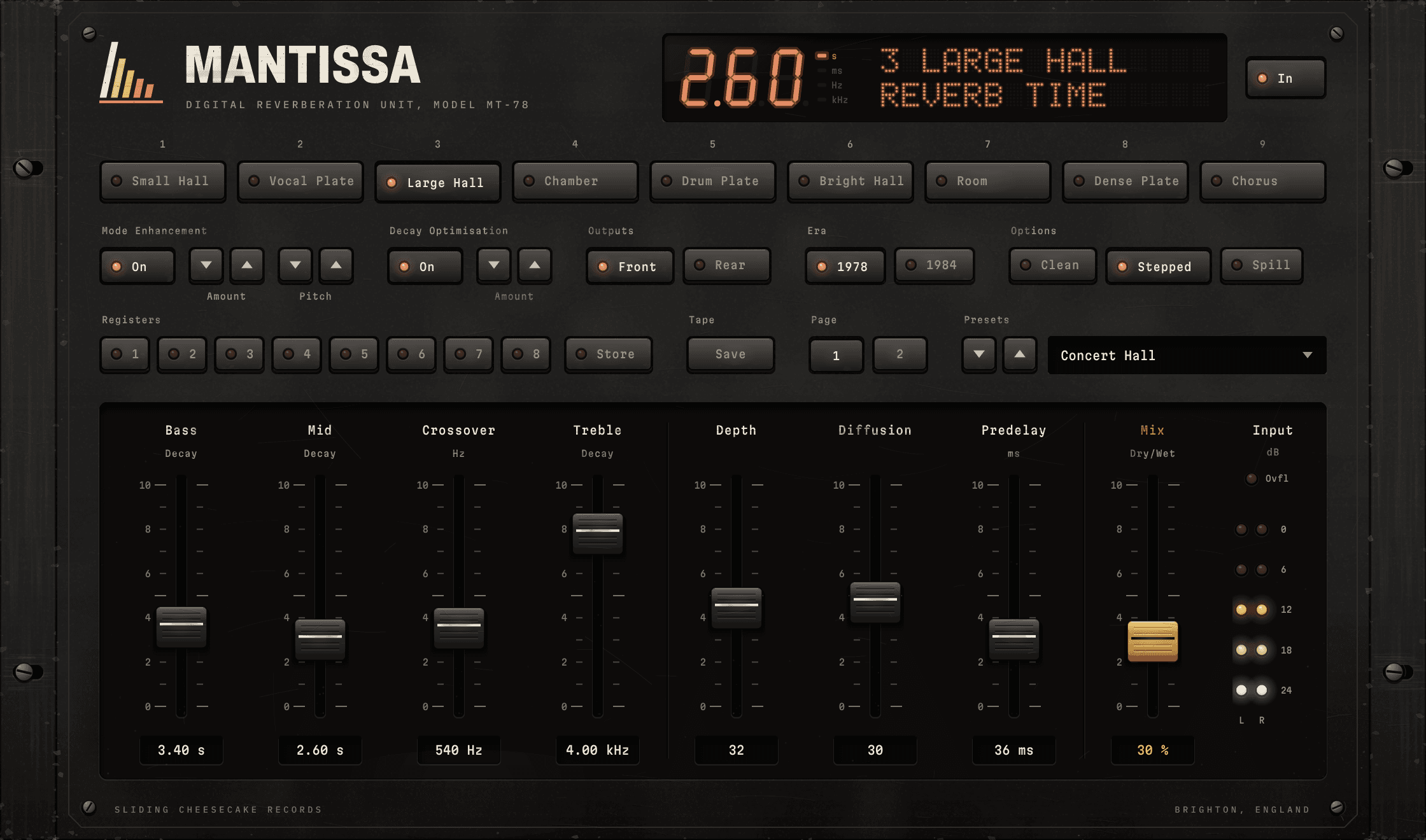Select the 1978 era
Image resolution: width=1426 pixels, height=840 pixels.
(x=845, y=266)
